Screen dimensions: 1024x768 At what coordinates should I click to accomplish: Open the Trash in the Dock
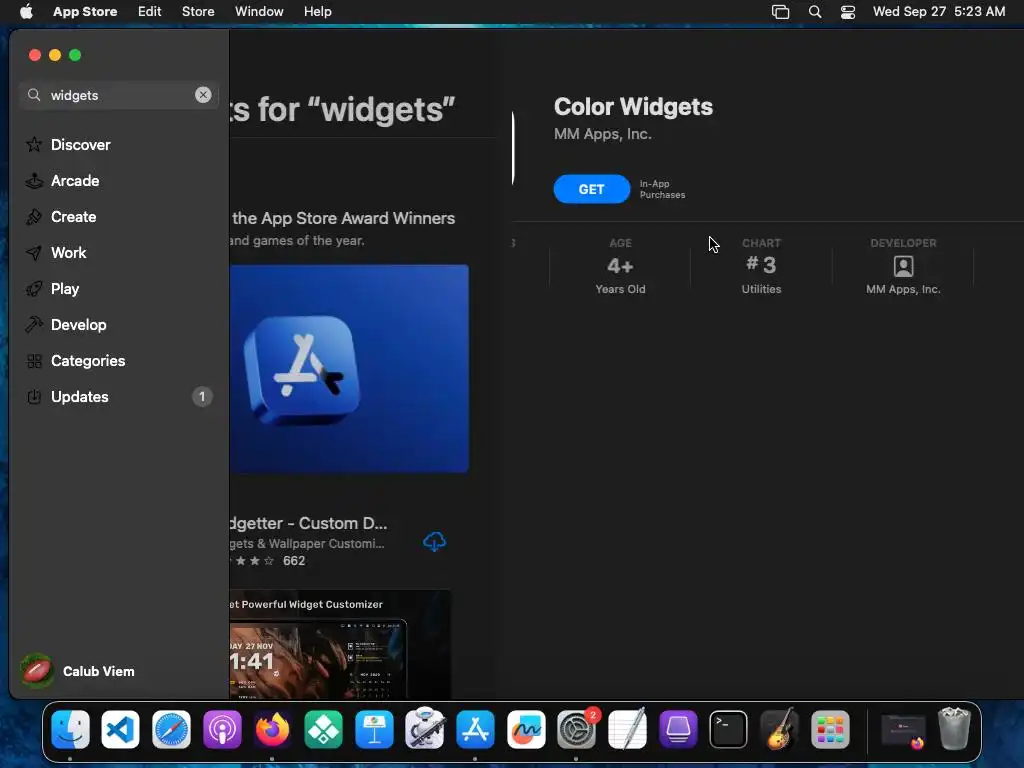[x=954, y=728]
